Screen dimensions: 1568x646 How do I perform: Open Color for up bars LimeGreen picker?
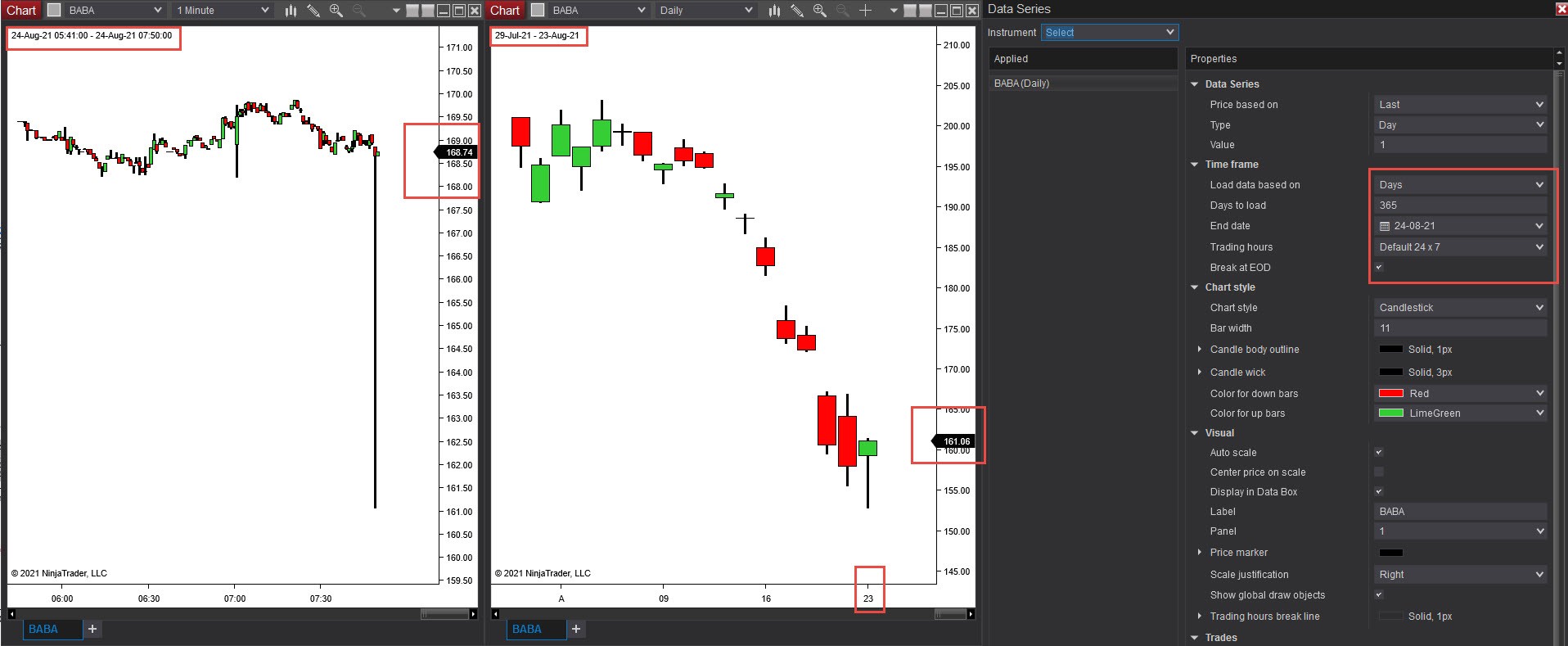[1460, 413]
